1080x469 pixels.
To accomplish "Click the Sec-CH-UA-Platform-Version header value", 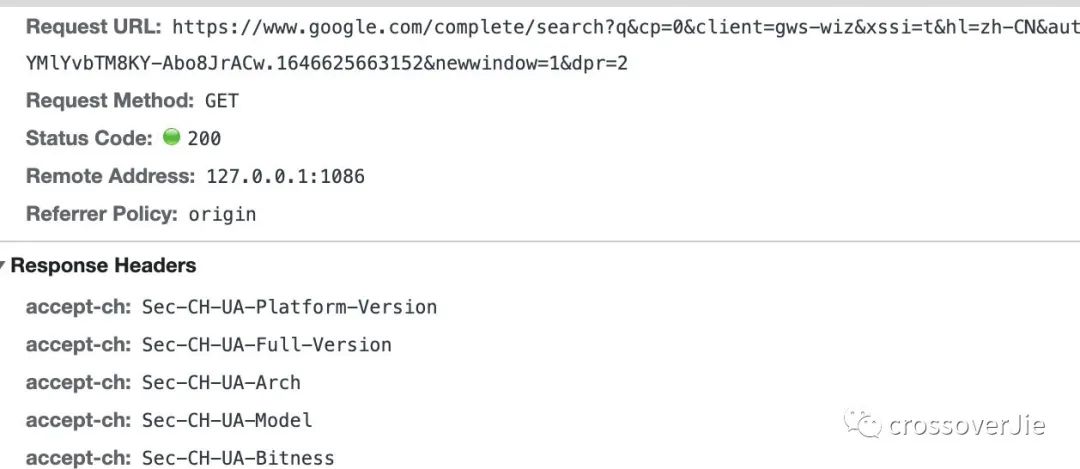I will (x=289, y=307).
